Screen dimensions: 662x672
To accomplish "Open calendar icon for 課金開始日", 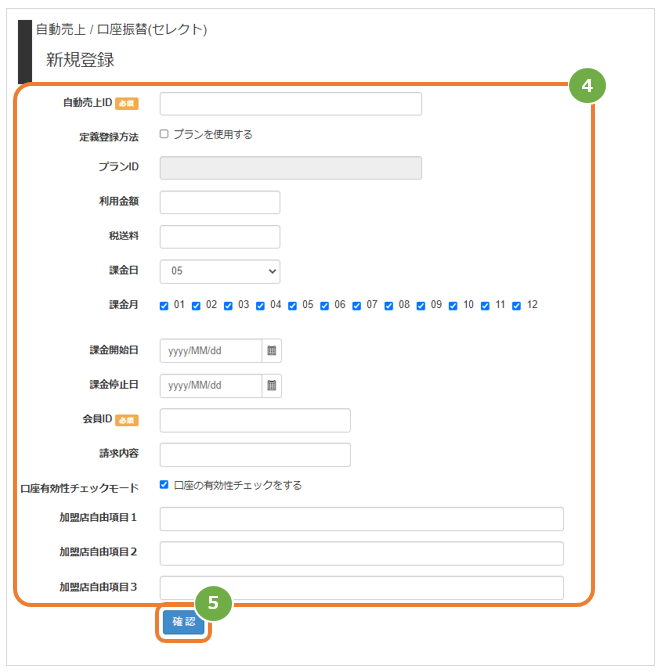I will [x=272, y=351].
